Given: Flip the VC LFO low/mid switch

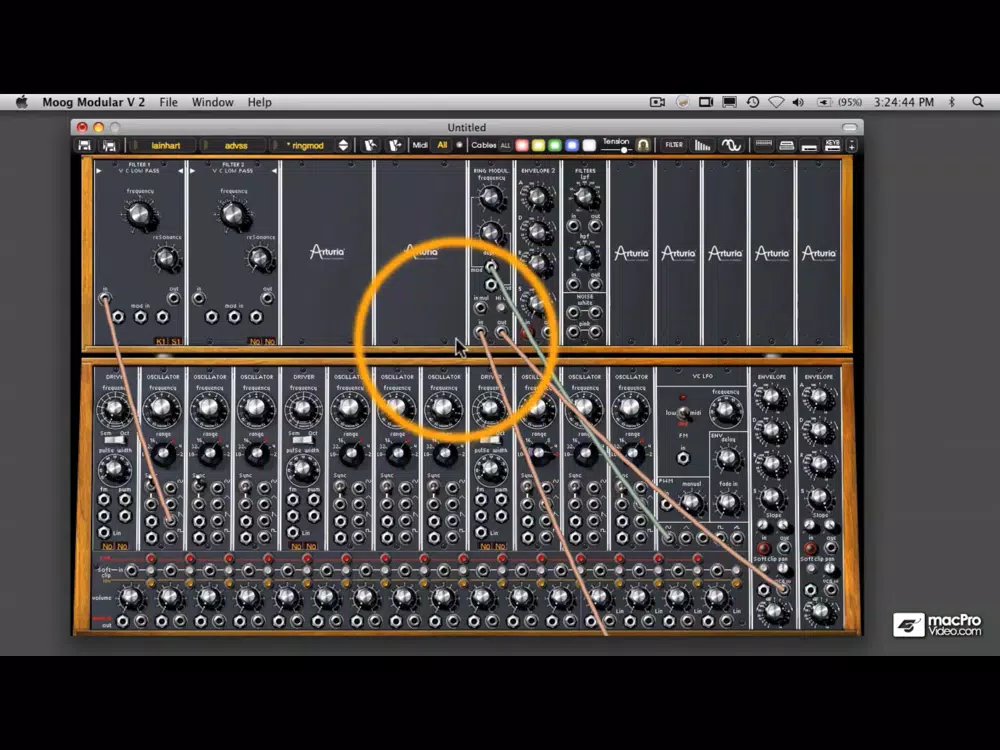Looking at the screenshot, I should pyautogui.click(x=683, y=413).
